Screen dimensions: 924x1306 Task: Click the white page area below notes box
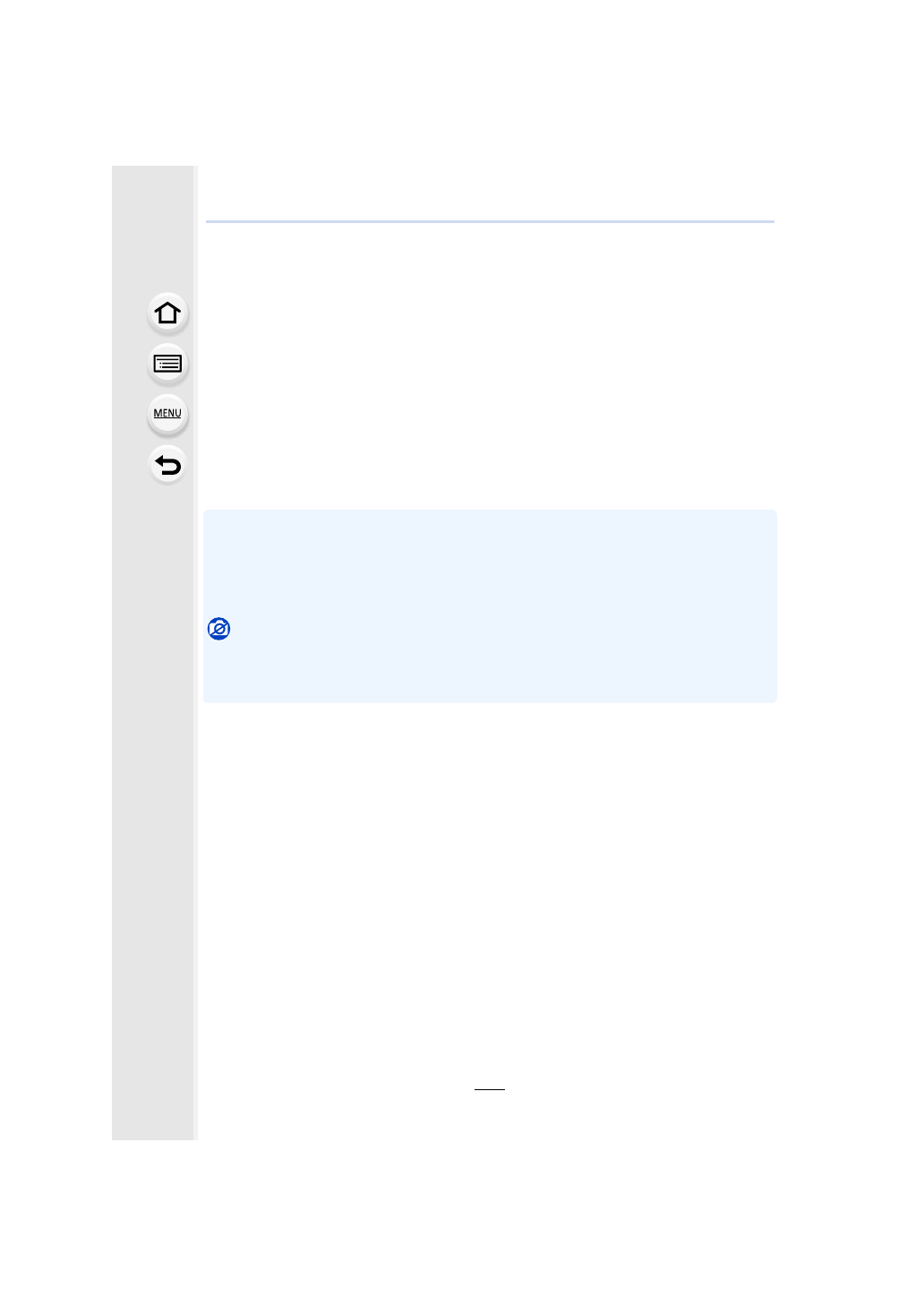click(490, 887)
